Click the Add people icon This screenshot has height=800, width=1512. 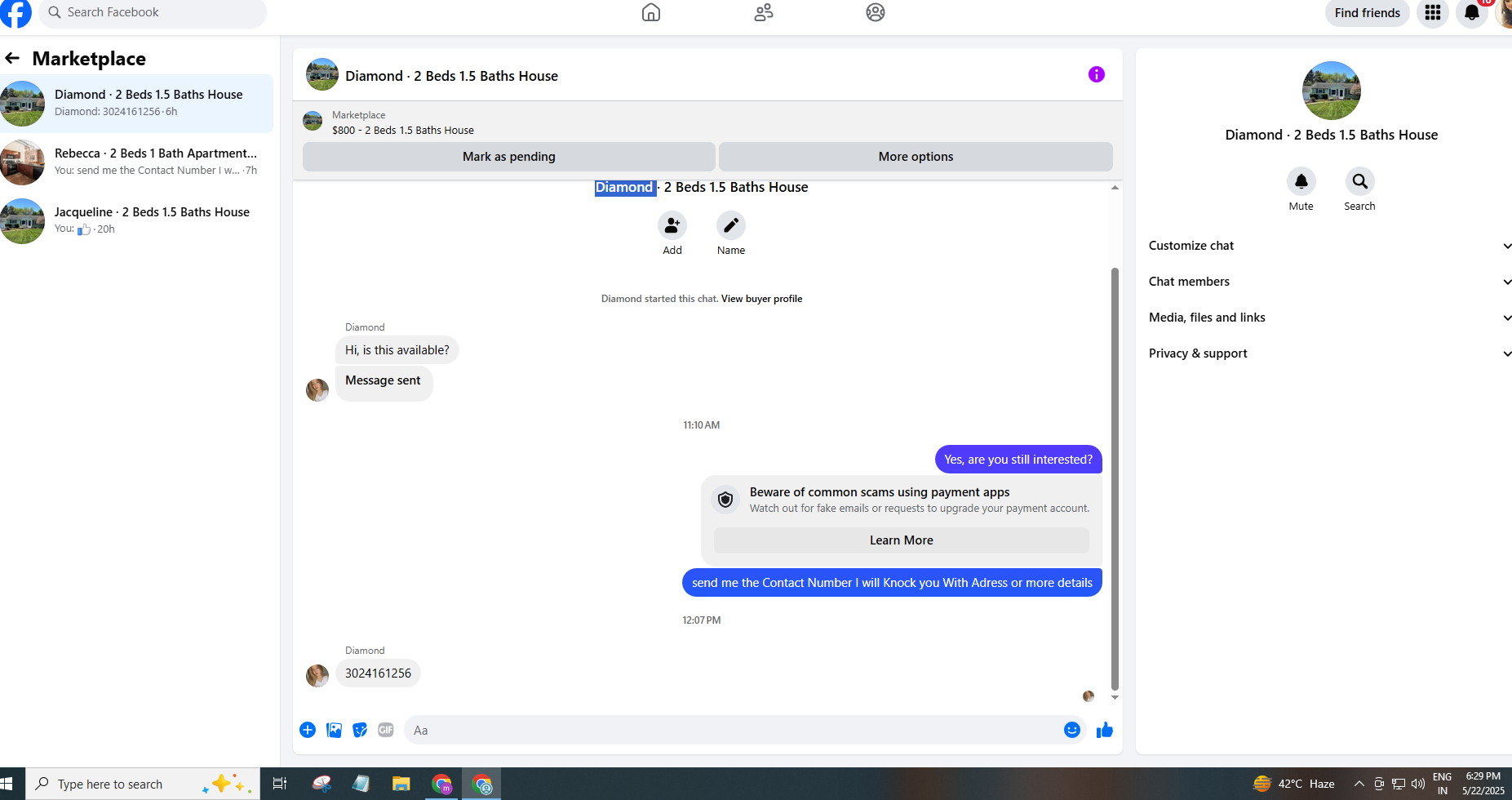[x=672, y=225]
